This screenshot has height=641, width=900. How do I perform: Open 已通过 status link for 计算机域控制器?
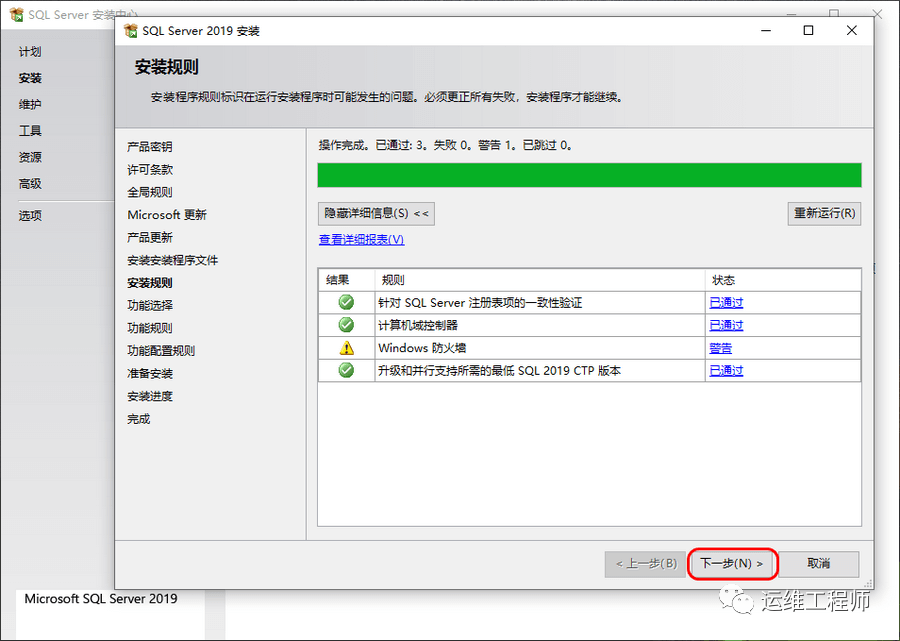click(x=726, y=325)
